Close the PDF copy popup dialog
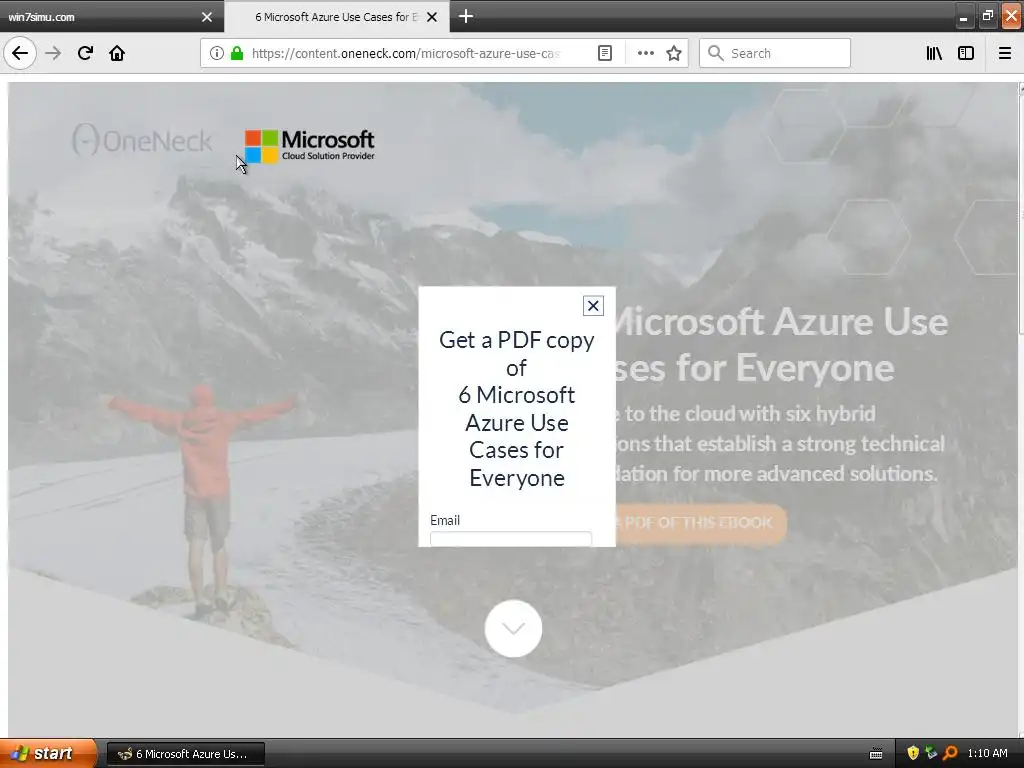This screenshot has height=768, width=1024. click(x=593, y=306)
